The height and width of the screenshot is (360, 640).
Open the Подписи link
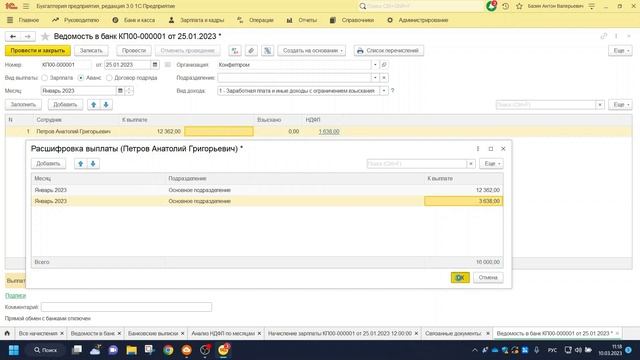pos(16,295)
